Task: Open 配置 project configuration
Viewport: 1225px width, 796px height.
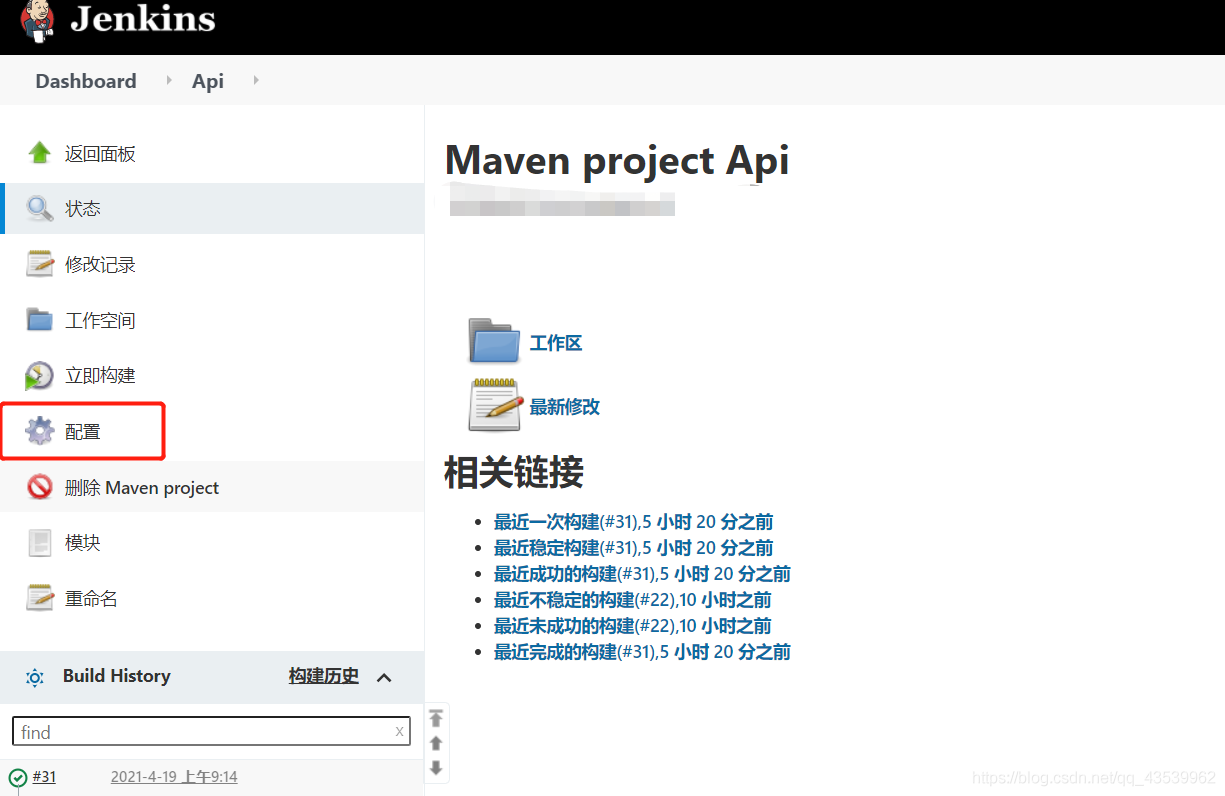Action: [83, 431]
